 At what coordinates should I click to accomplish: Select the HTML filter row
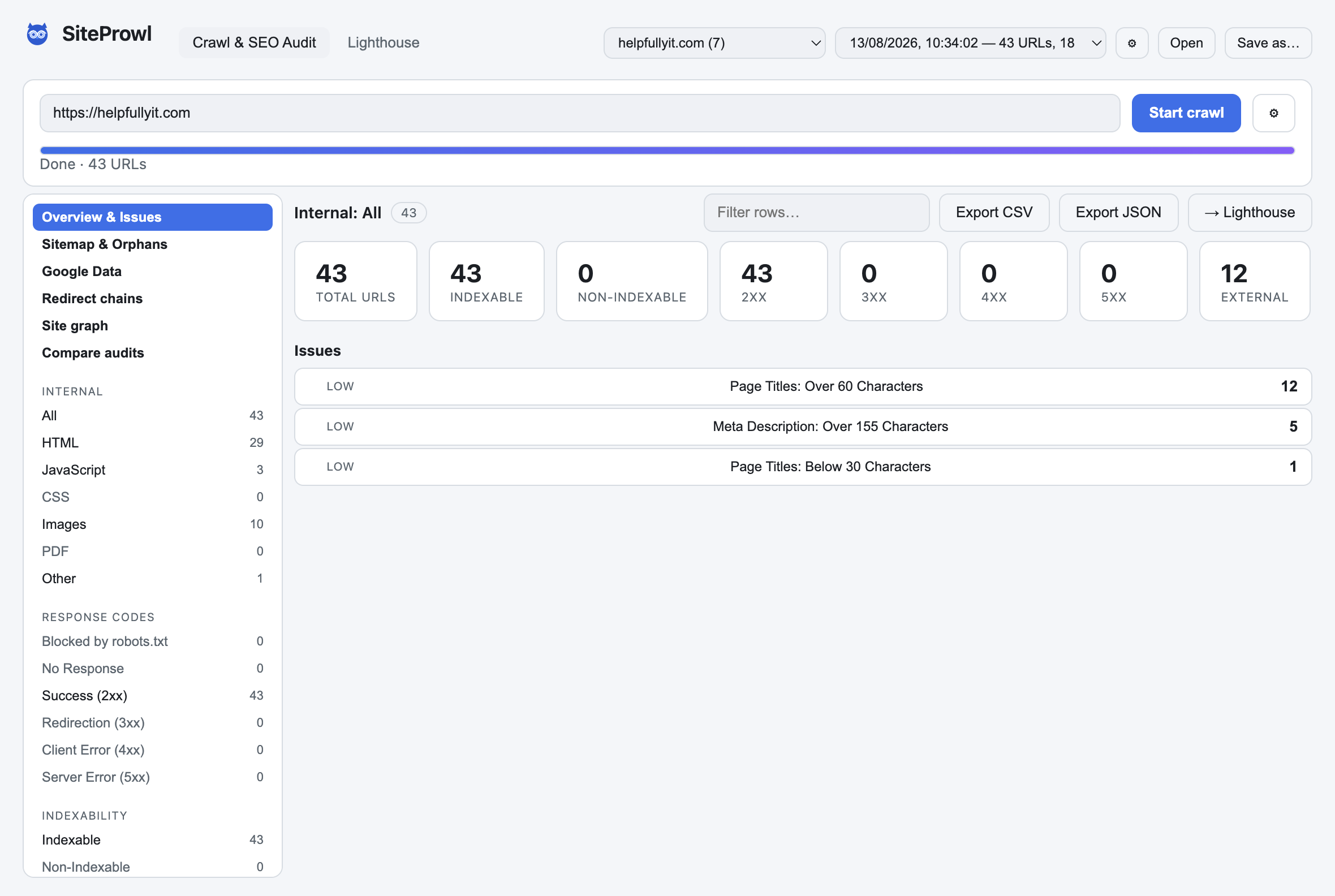[153, 443]
